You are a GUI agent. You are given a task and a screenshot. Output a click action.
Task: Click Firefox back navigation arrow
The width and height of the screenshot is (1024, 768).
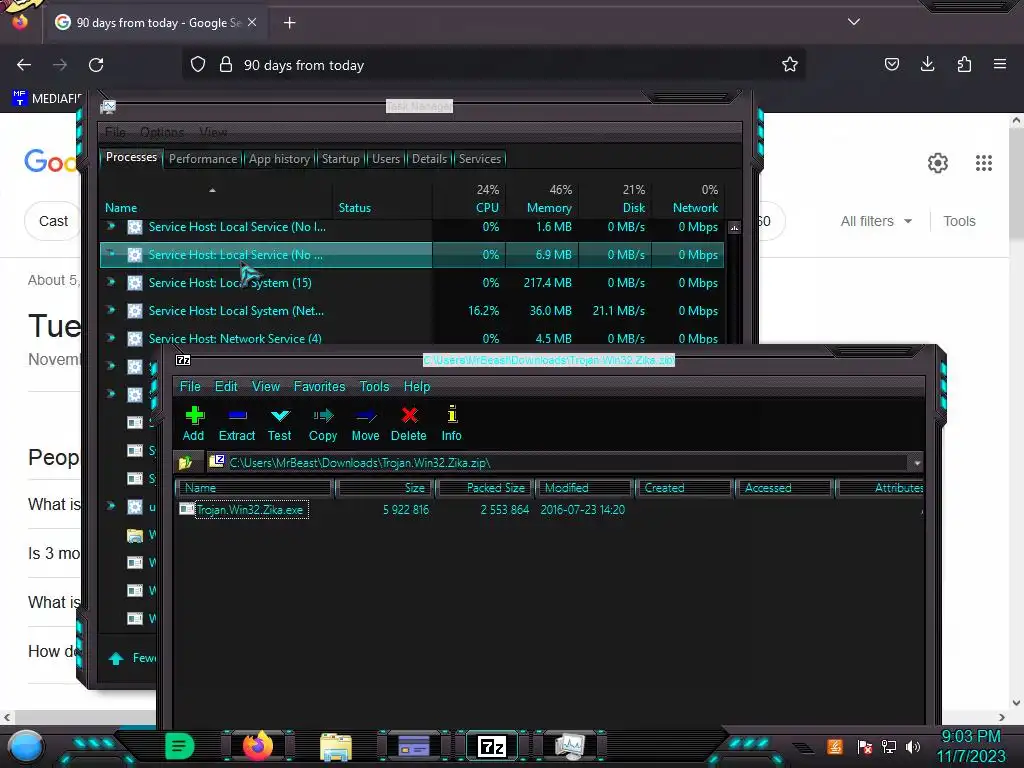24,65
